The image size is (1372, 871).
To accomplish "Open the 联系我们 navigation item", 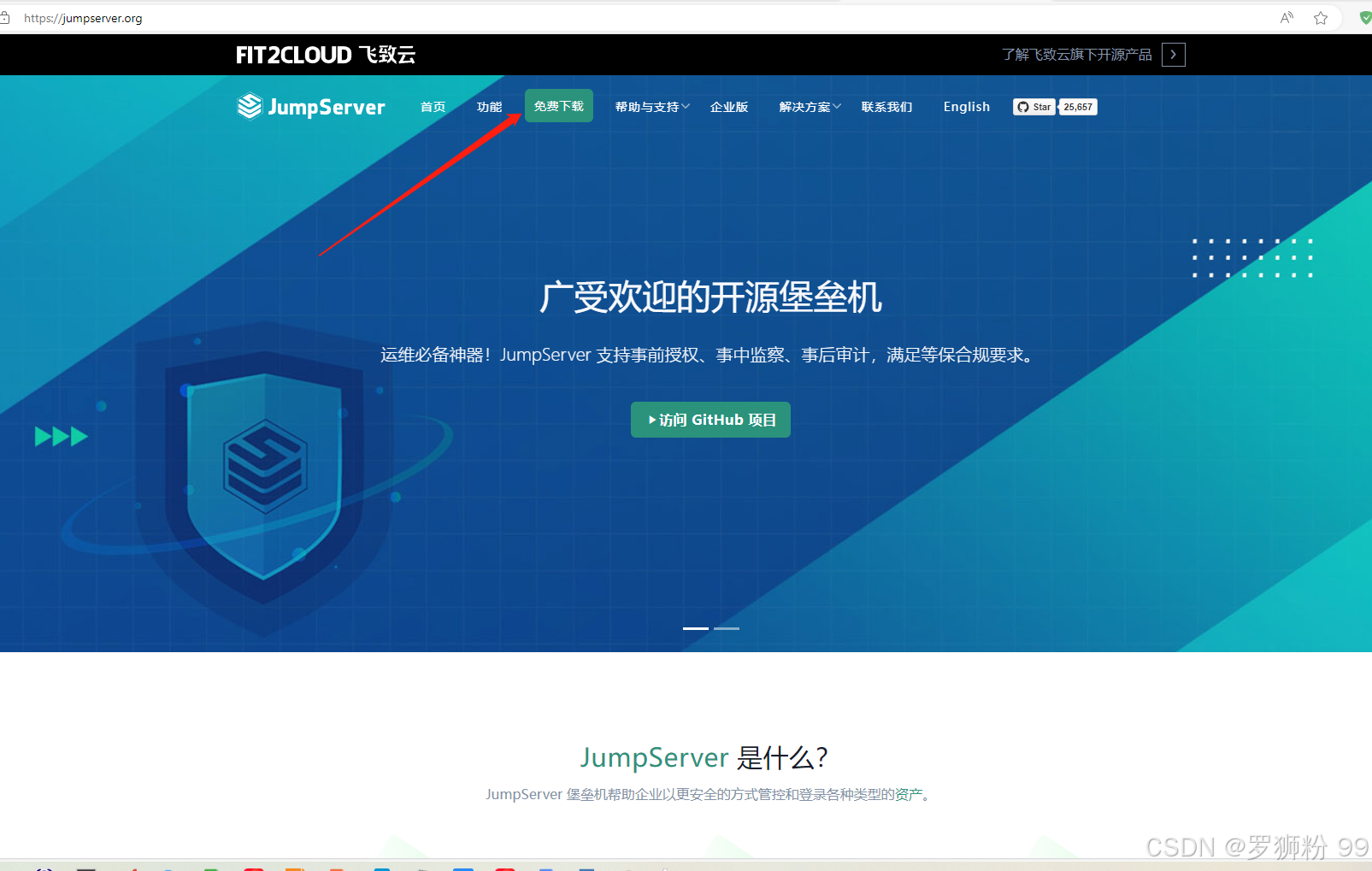I will click(x=887, y=107).
